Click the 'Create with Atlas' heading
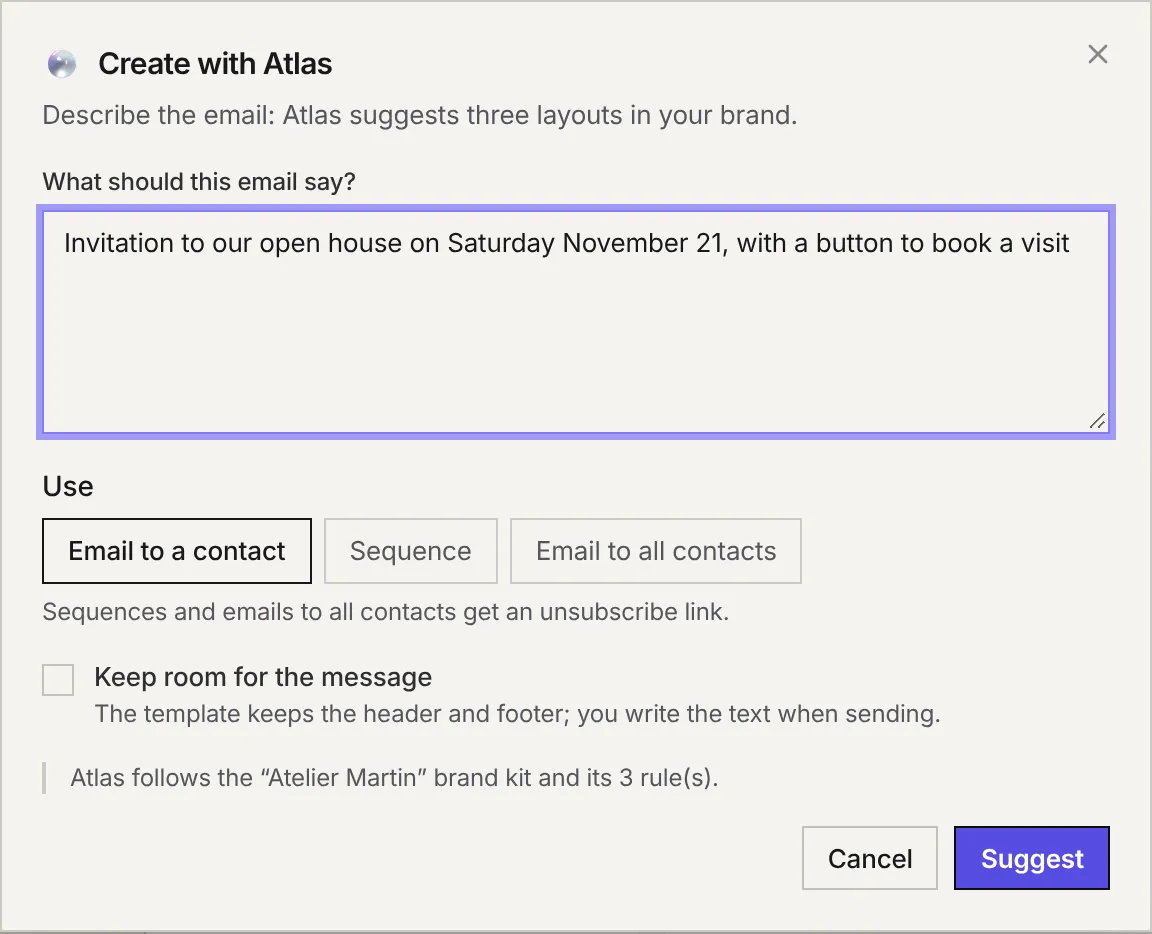 [215, 64]
